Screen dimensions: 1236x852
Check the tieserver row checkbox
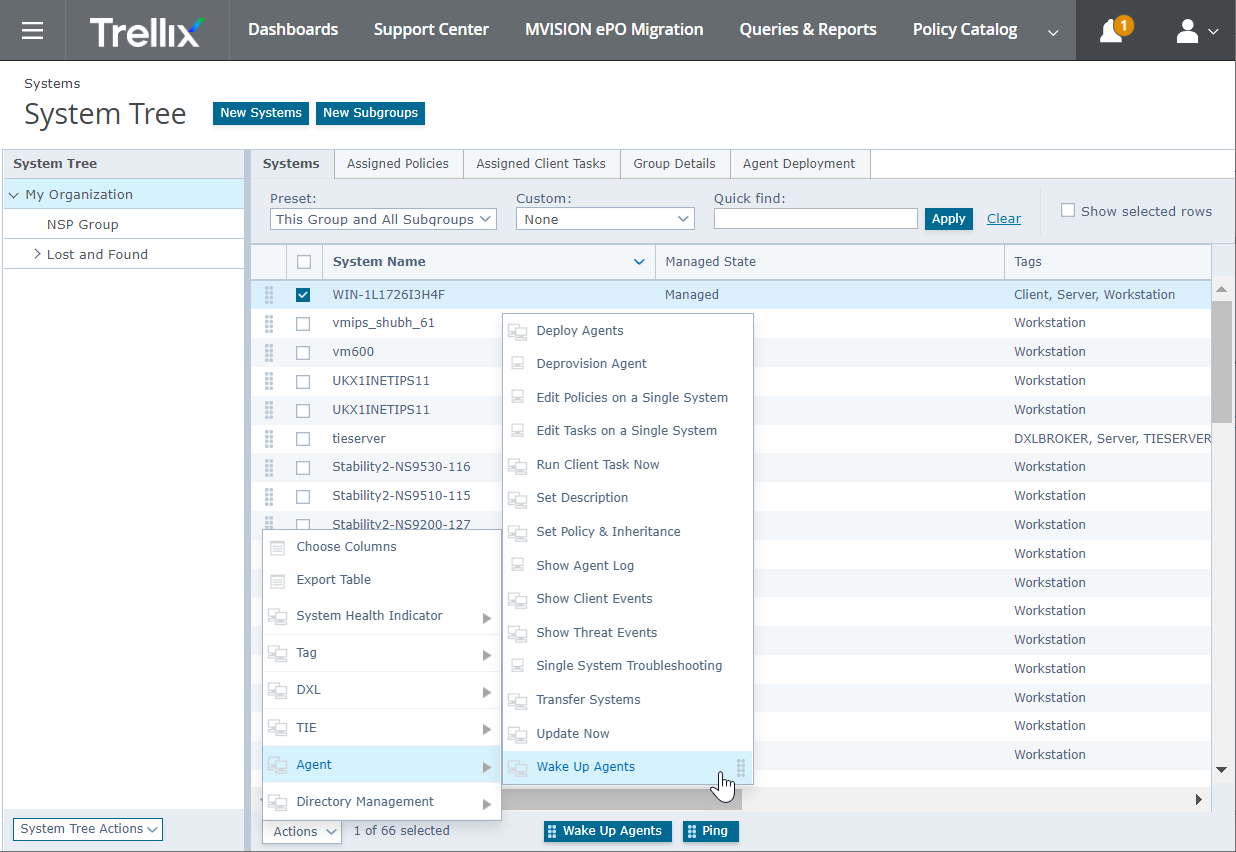point(303,439)
